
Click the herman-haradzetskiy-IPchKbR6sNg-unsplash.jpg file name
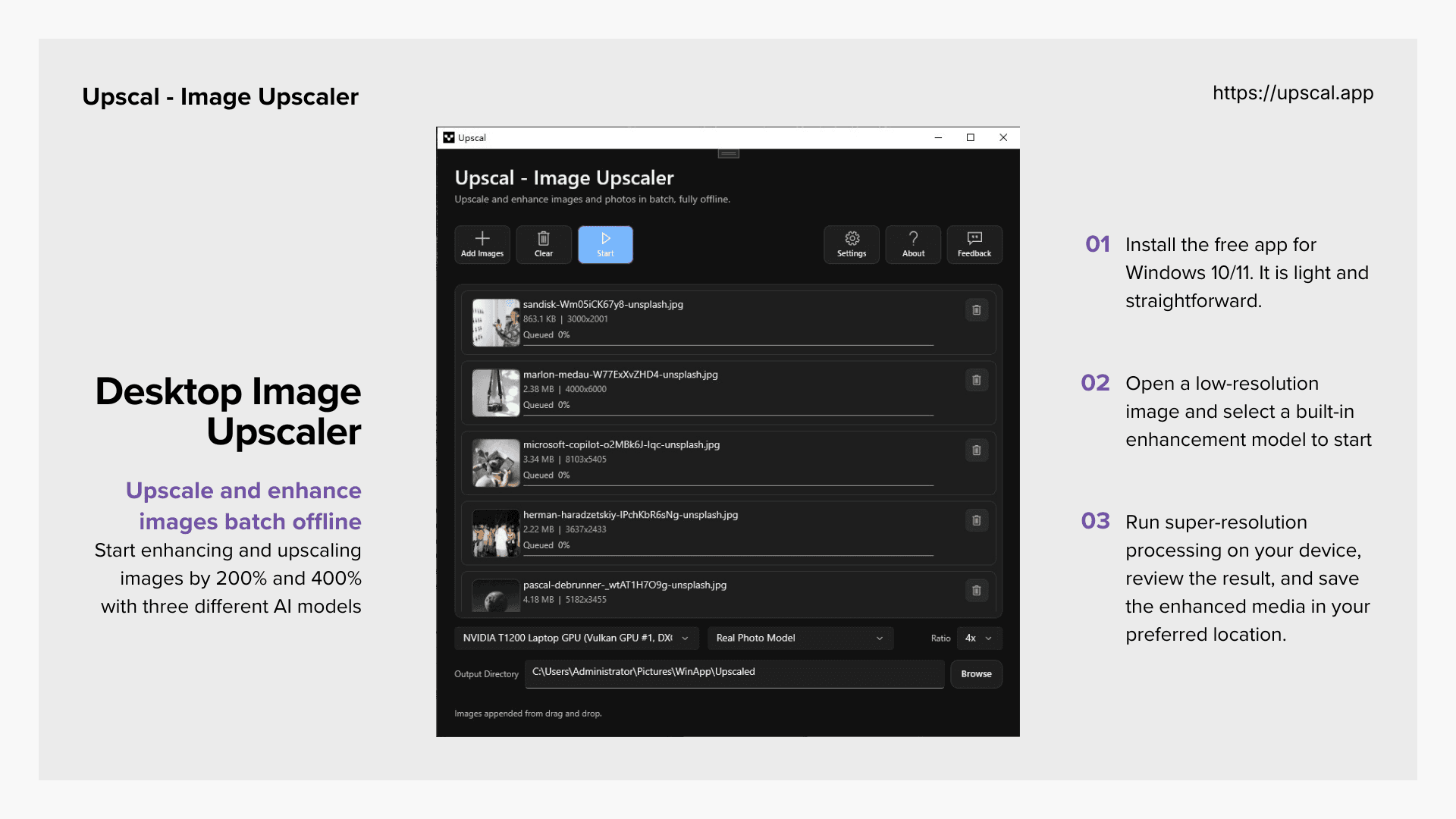click(630, 515)
